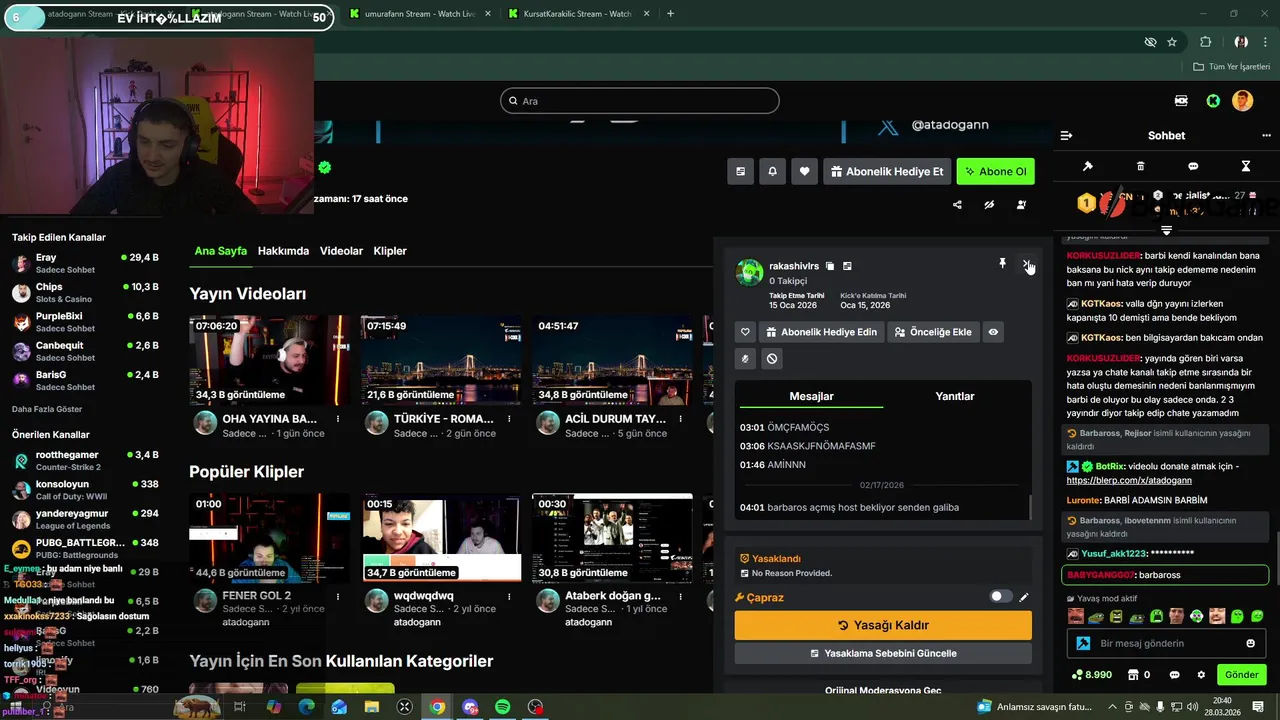This screenshot has height=720, width=1280.
Task: Open File Explorer from the taskbar
Action: click(372, 707)
